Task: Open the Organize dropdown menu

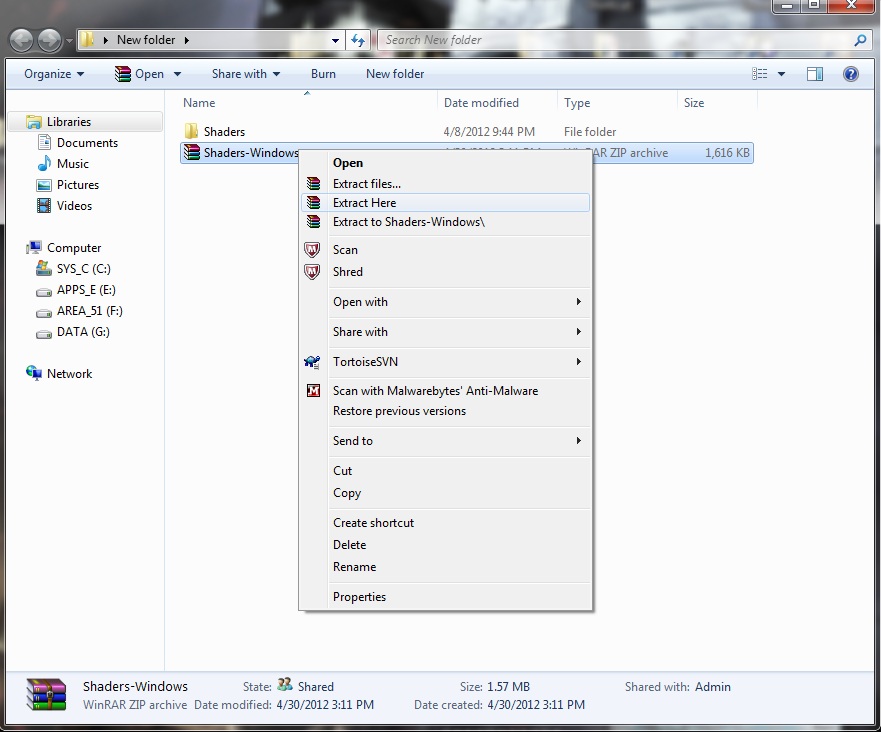Action: tap(54, 74)
